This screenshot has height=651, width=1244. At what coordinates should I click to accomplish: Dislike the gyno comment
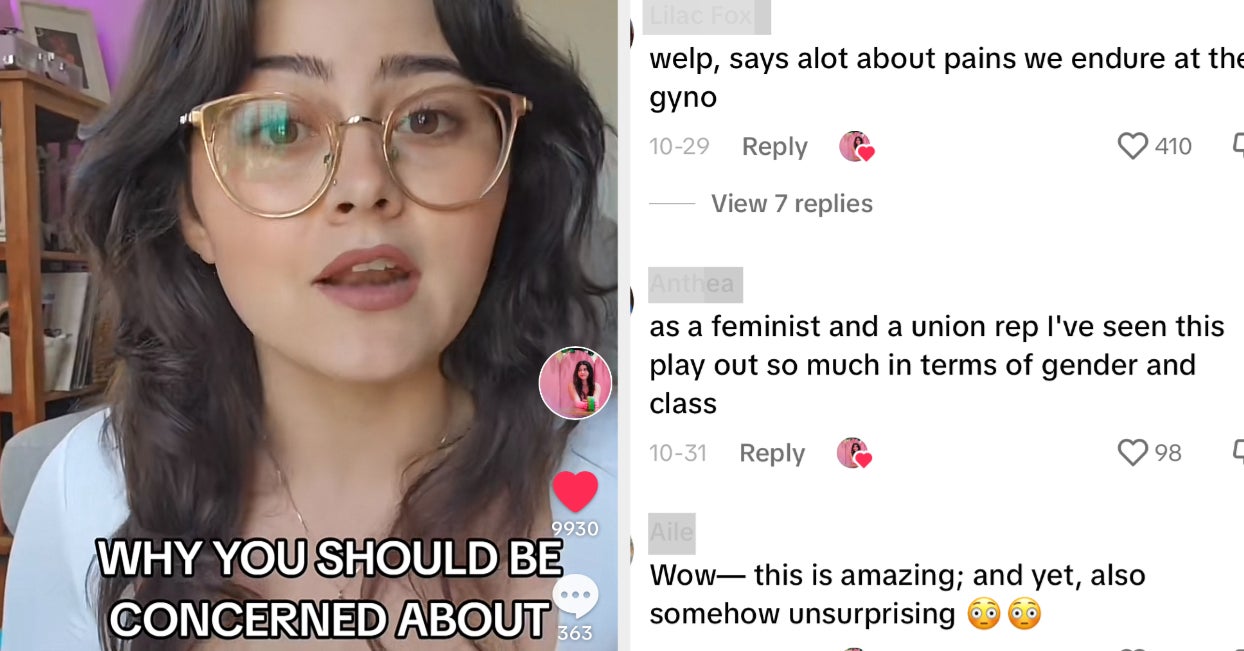point(1238,147)
